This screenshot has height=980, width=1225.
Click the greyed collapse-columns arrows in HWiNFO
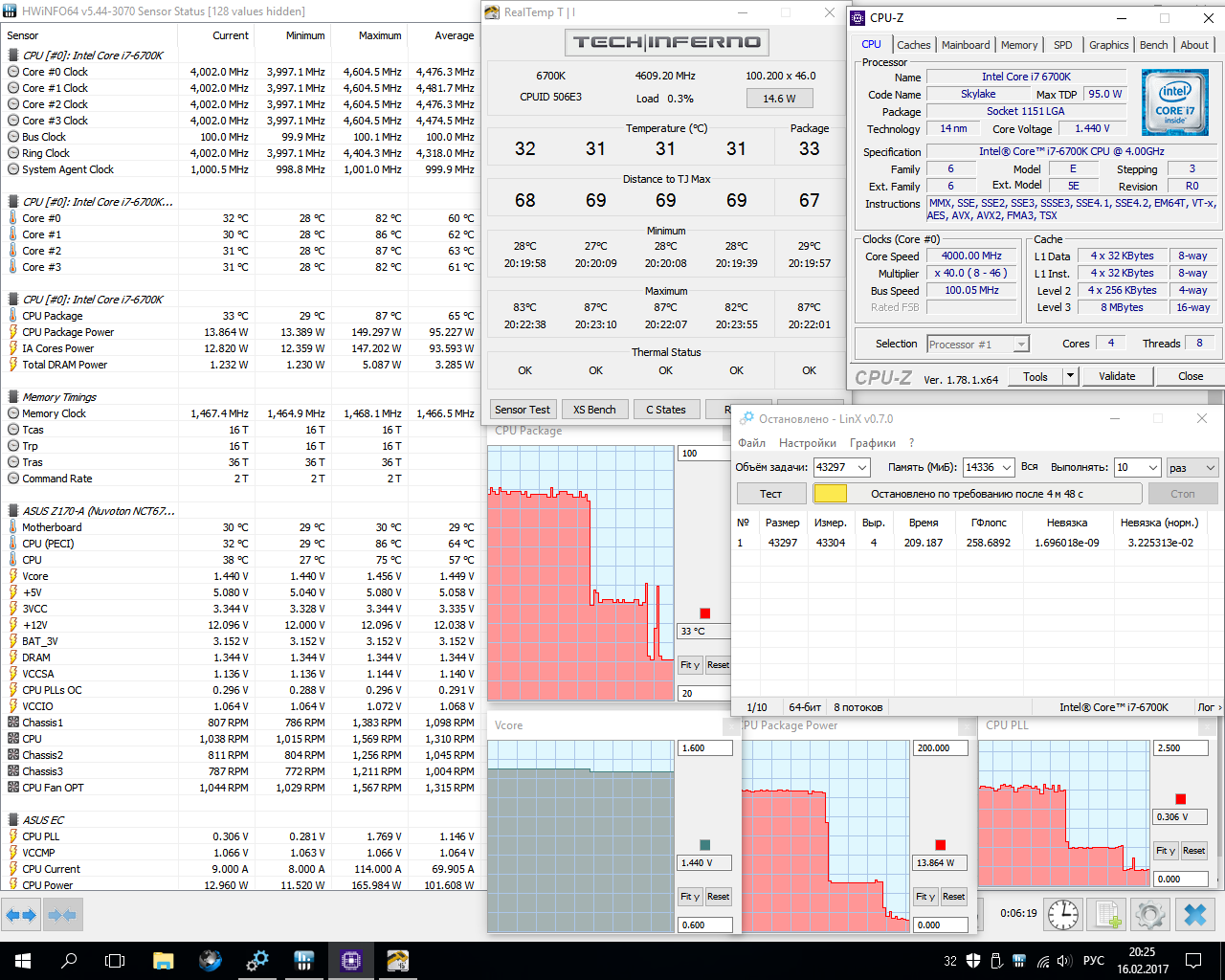(x=61, y=915)
